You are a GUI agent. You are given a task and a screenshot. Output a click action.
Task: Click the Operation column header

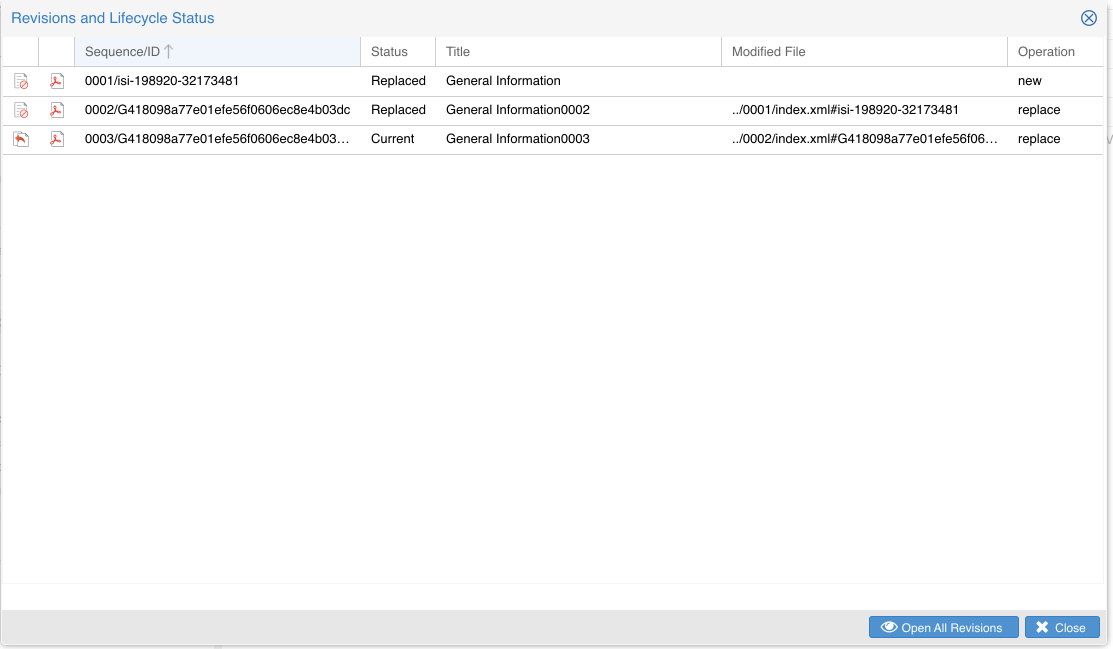tap(1046, 52)
